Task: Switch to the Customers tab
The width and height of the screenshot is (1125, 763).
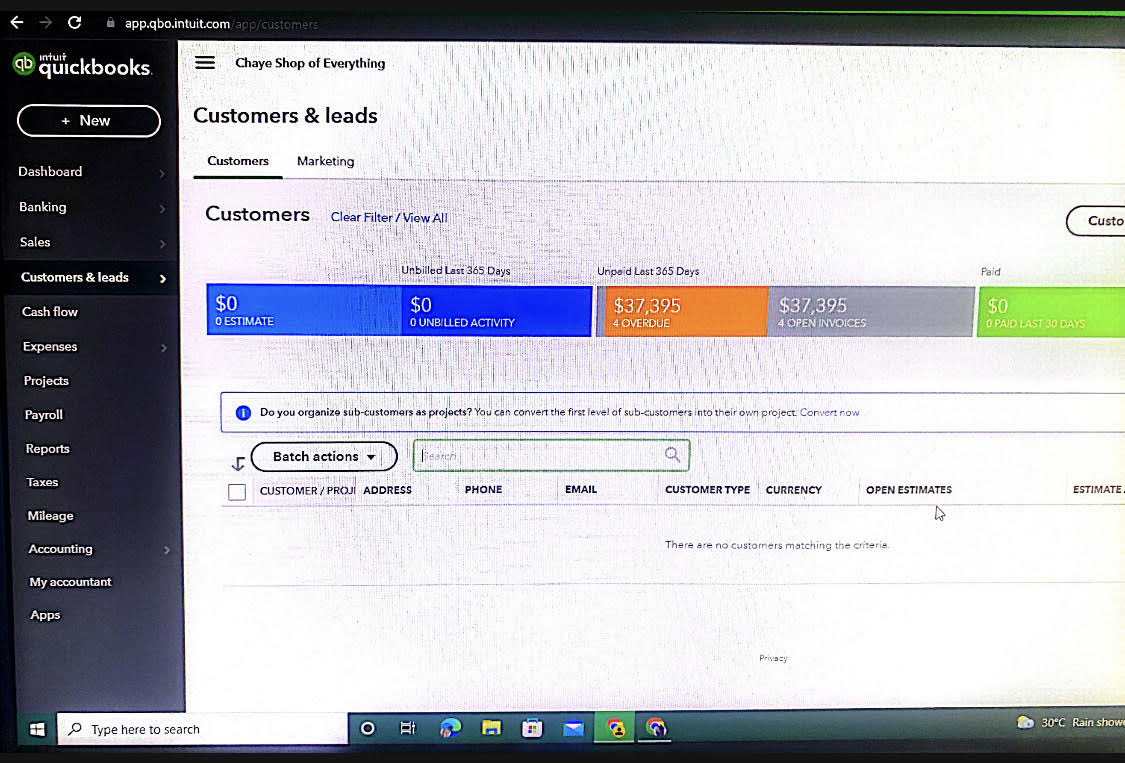Action: (237, 161)
